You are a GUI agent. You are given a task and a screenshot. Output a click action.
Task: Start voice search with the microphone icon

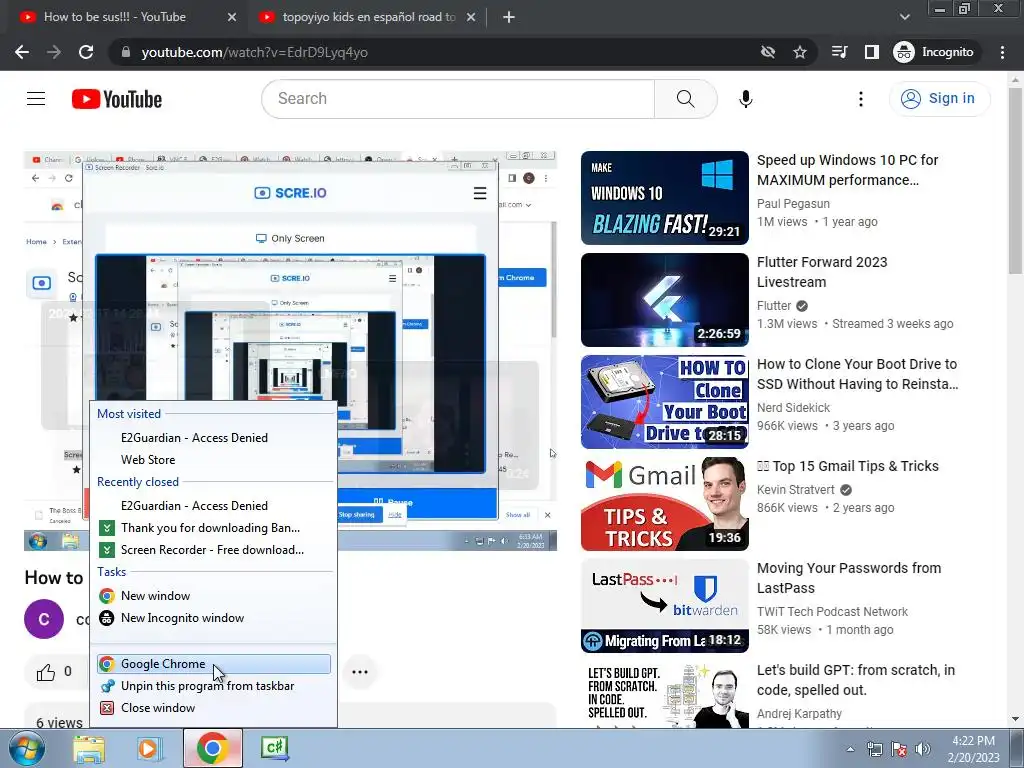745,99
